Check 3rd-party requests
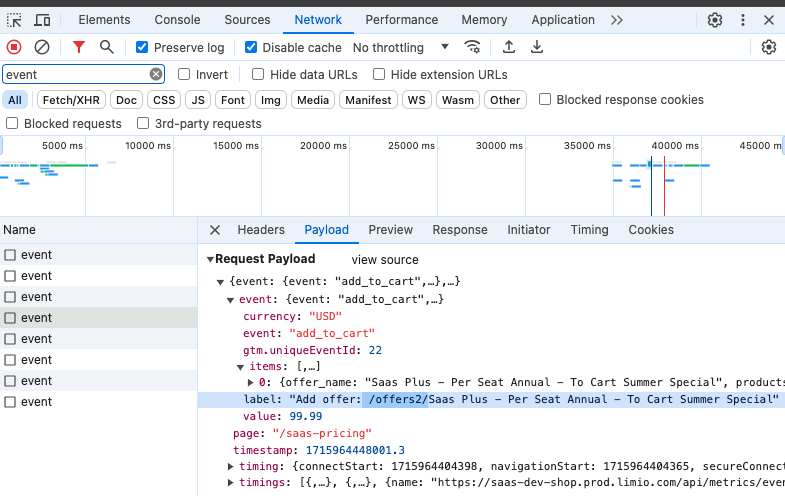The image size is (785, 496). tap(143, 123)
